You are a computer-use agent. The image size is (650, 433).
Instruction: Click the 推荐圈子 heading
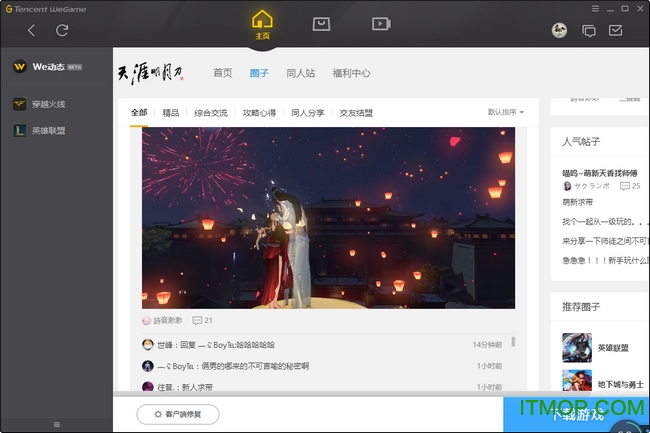(581, 307)
